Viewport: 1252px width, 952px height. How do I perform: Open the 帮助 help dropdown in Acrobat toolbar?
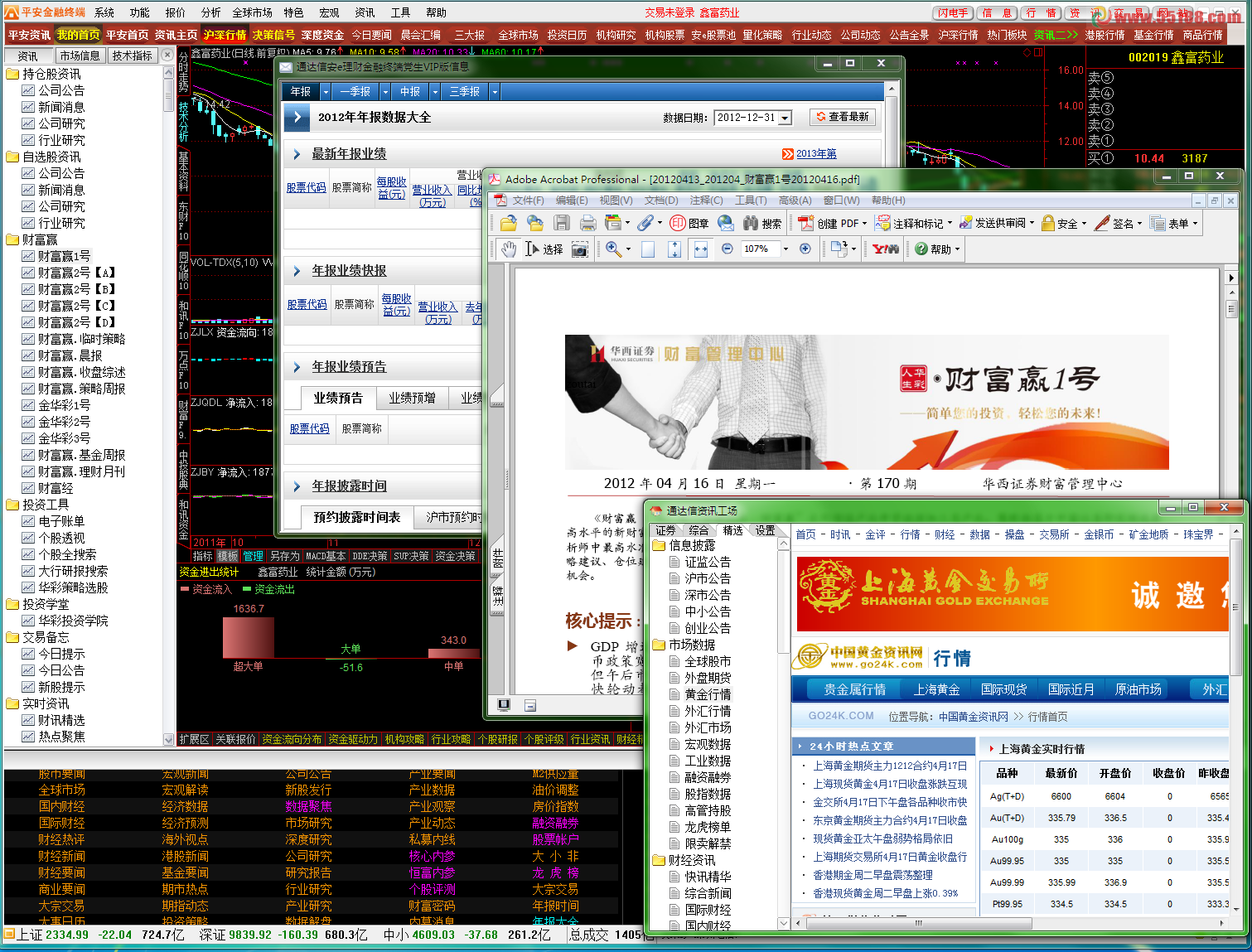pyautogui.click(x=937, y=249)
